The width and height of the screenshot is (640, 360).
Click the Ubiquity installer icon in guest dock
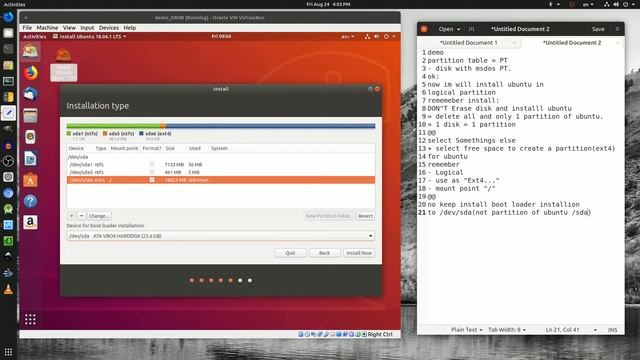pyautogui.click(x=31, y=51)
